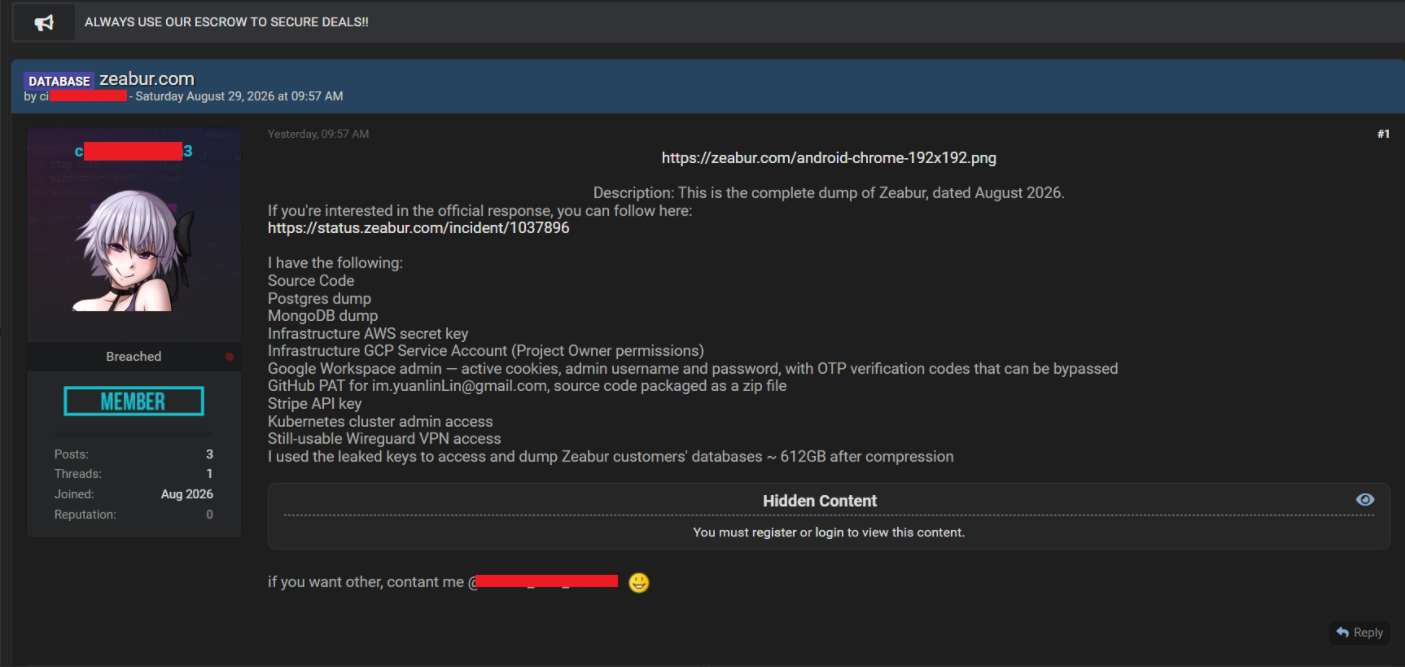Click the 'Joined:' label

(x=74, y=494)
